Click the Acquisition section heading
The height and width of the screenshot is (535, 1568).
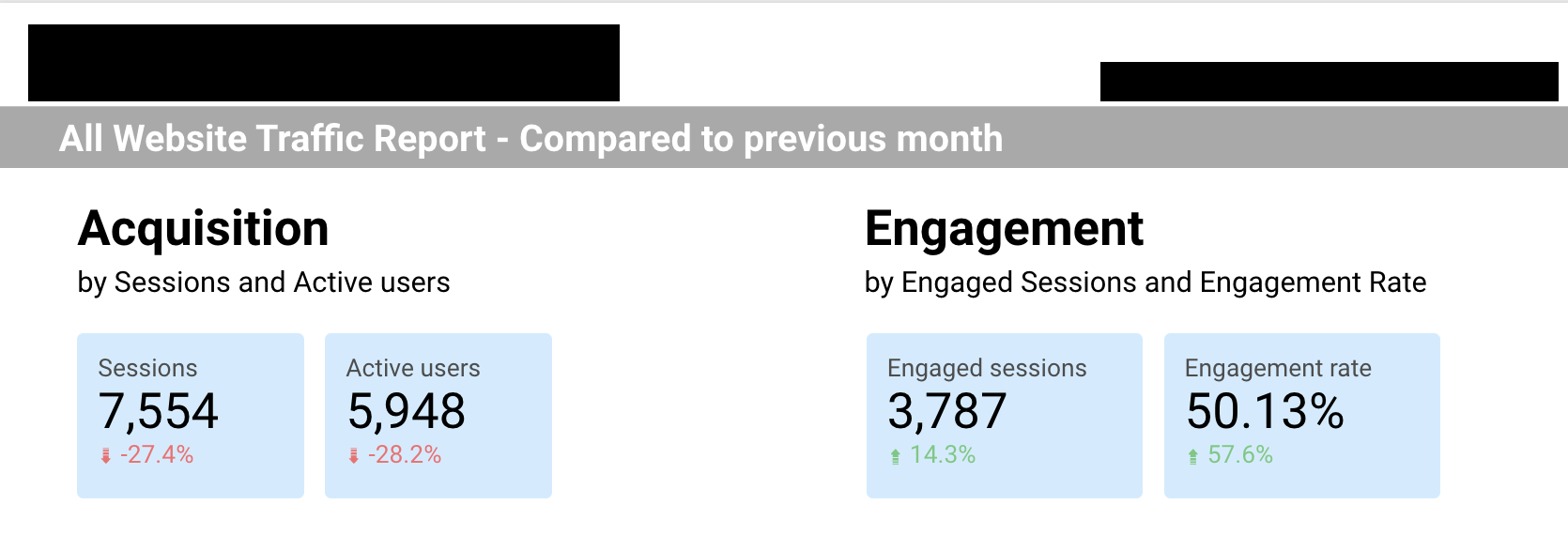coord(204,229)
